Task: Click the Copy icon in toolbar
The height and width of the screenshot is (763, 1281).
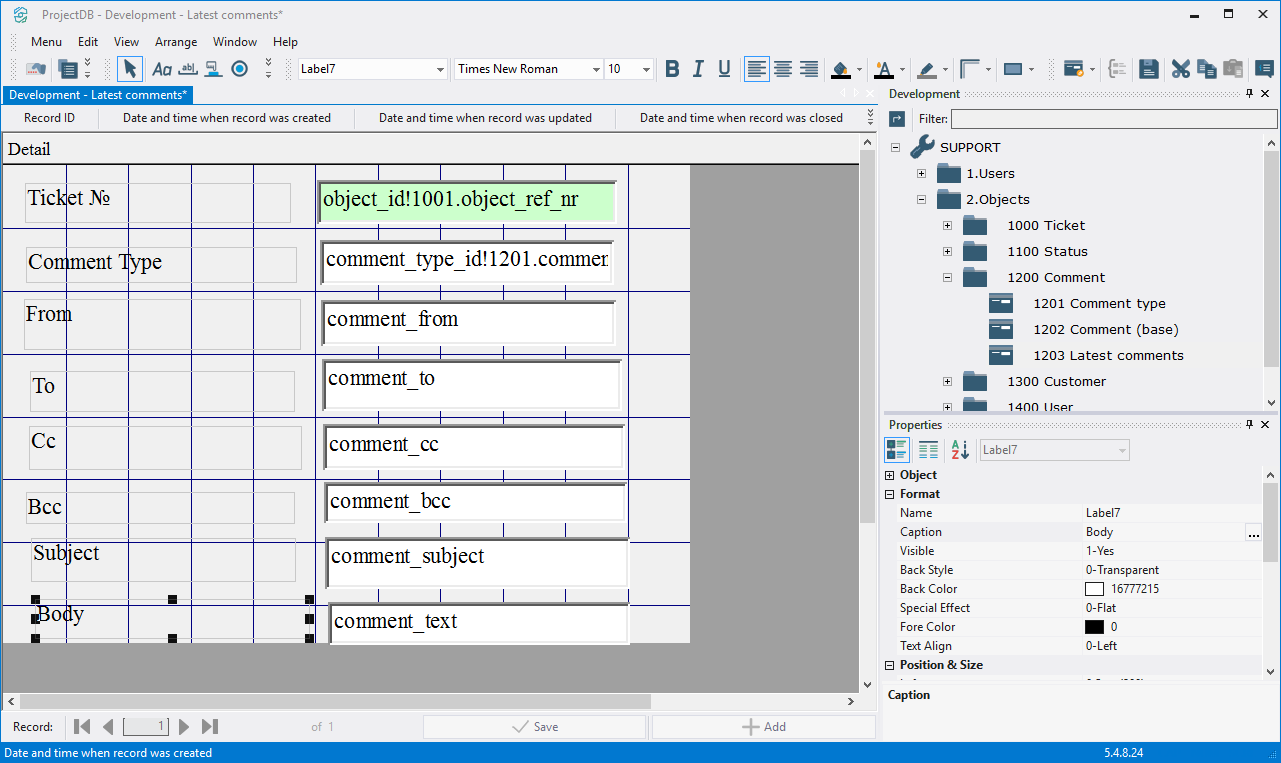Action: 1207,69
